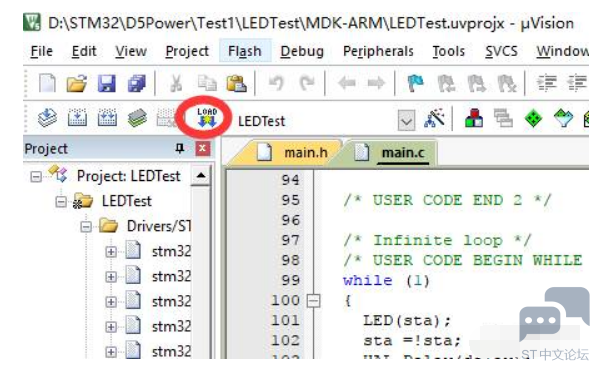Undo the last edit
Viewport: 598px width, 370px height.
(x=276, y=83)
